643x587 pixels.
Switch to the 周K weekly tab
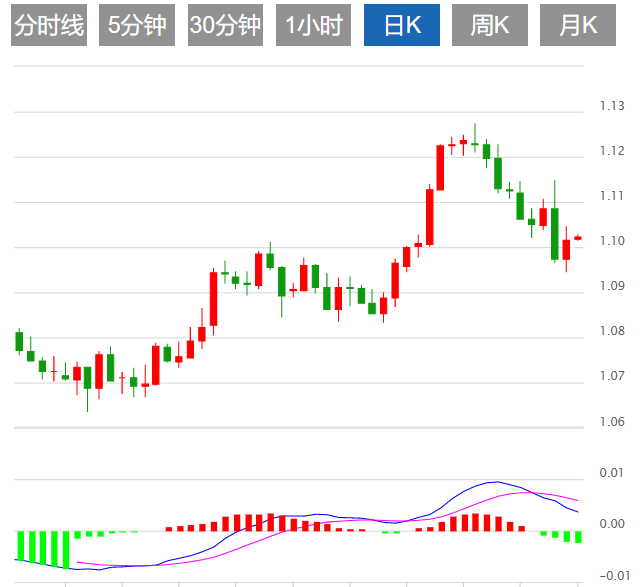pyautogui.click(x=490, y=25)
